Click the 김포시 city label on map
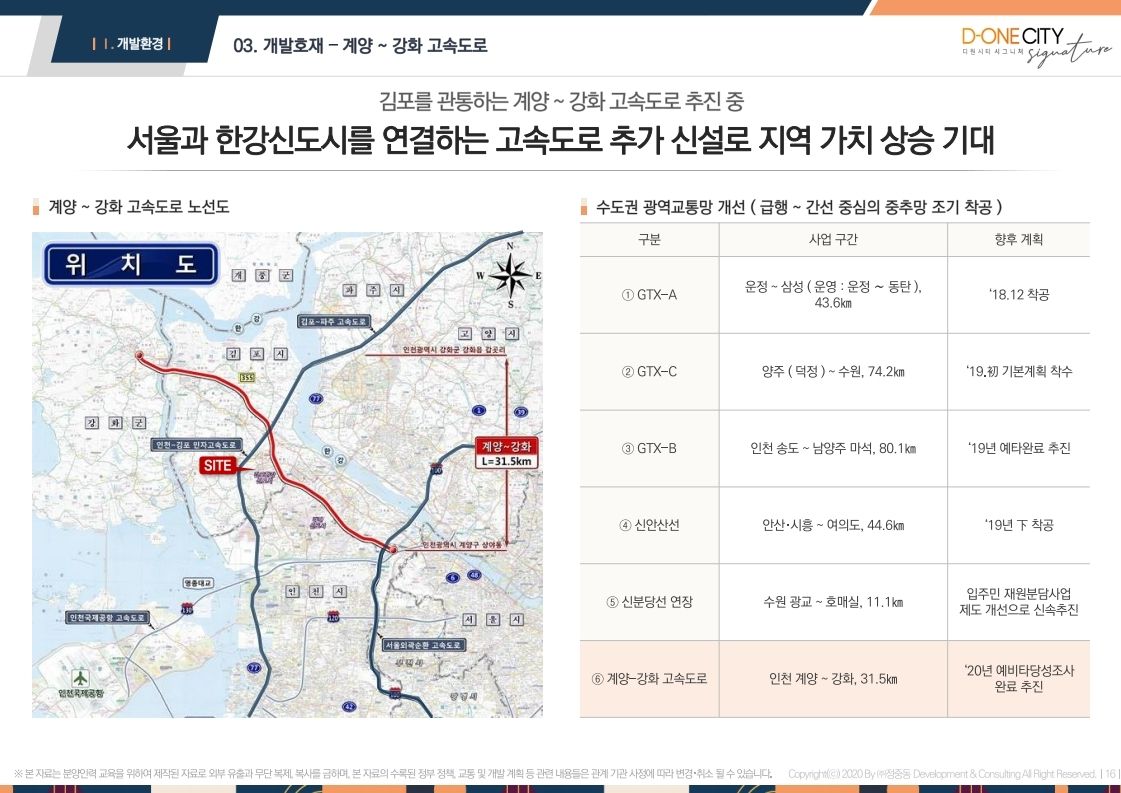Viewport: 1121px width, 793px height. coord(257,354)
